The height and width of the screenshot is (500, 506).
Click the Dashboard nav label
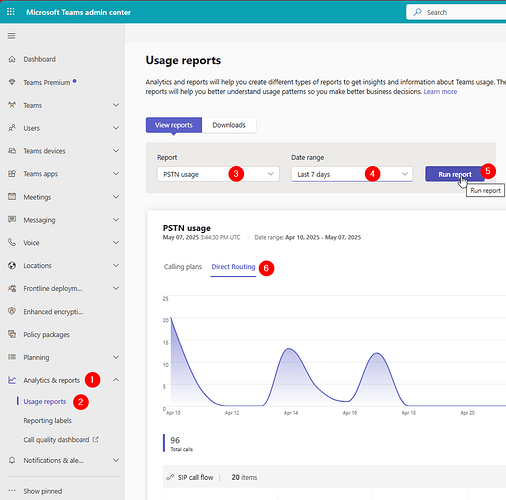pos(39,59)
